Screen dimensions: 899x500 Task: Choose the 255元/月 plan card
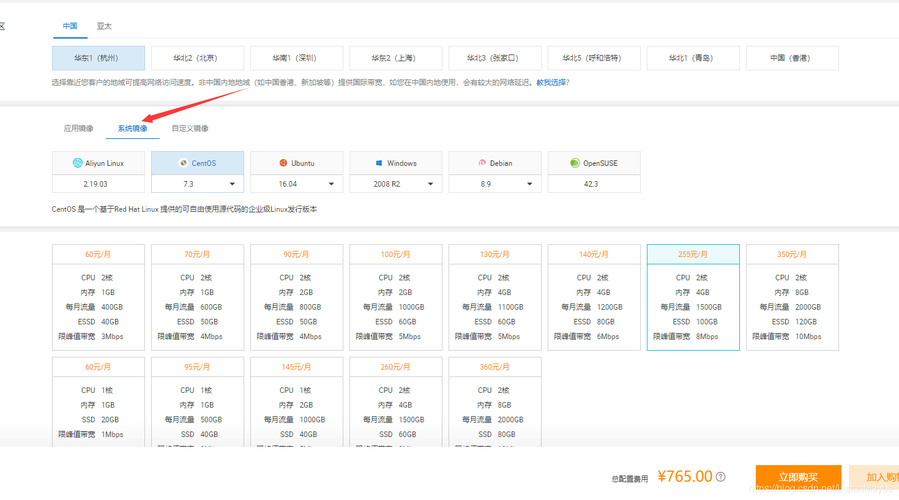693,297
